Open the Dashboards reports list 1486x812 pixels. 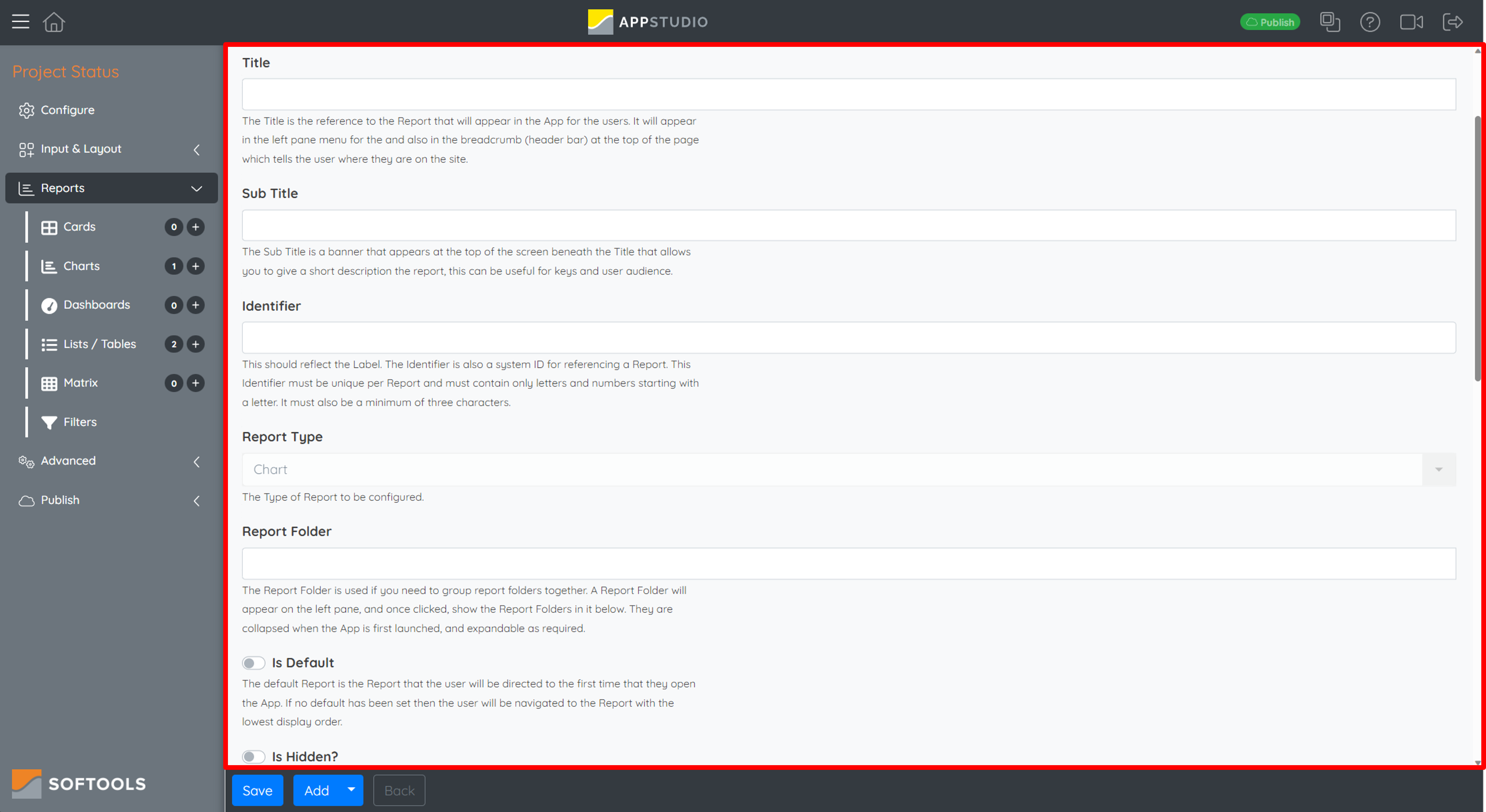click(x=96, y=304)
